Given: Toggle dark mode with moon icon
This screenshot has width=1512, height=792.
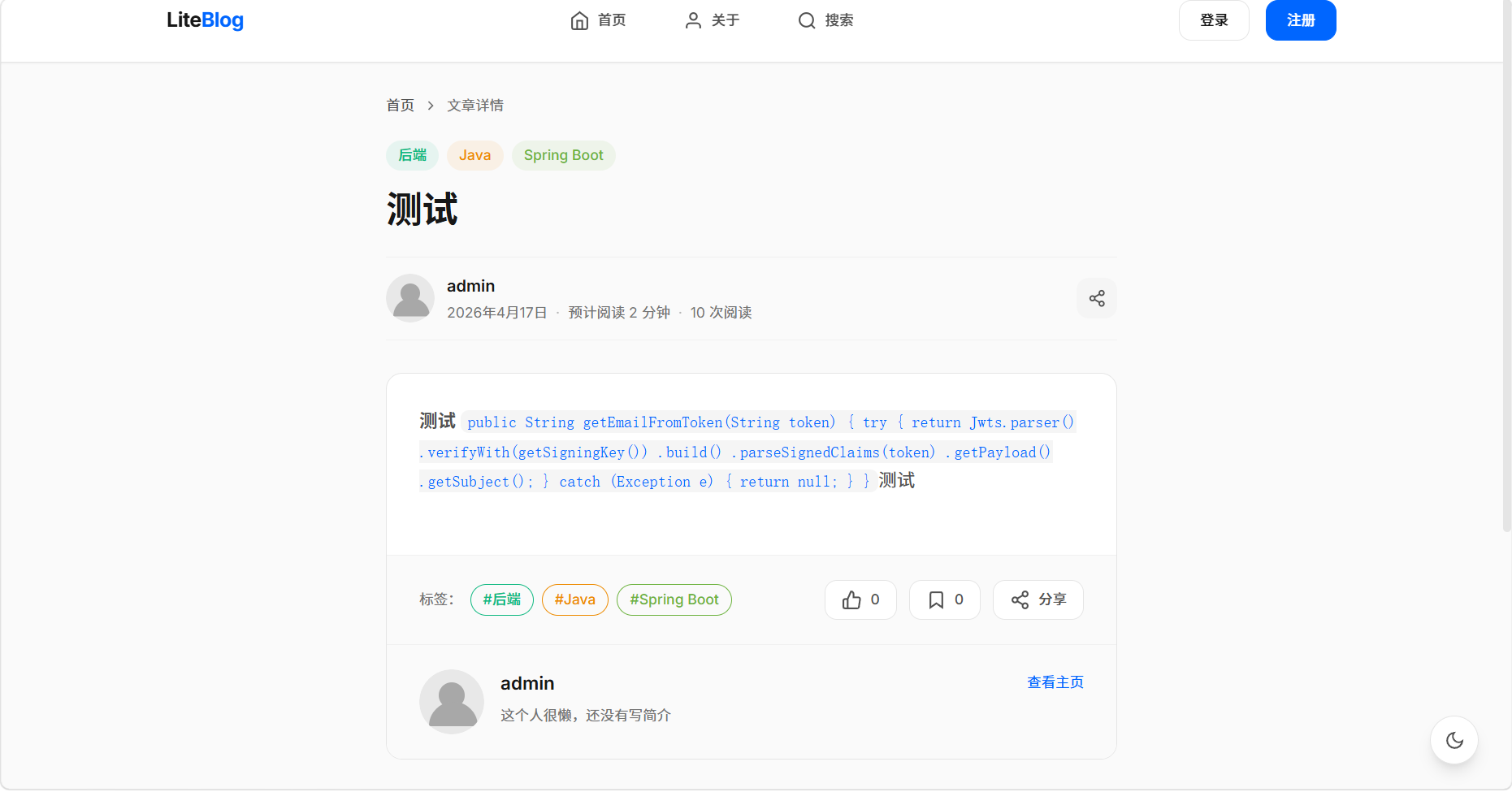Looking at the screenshot, I should coord(1454,740).
